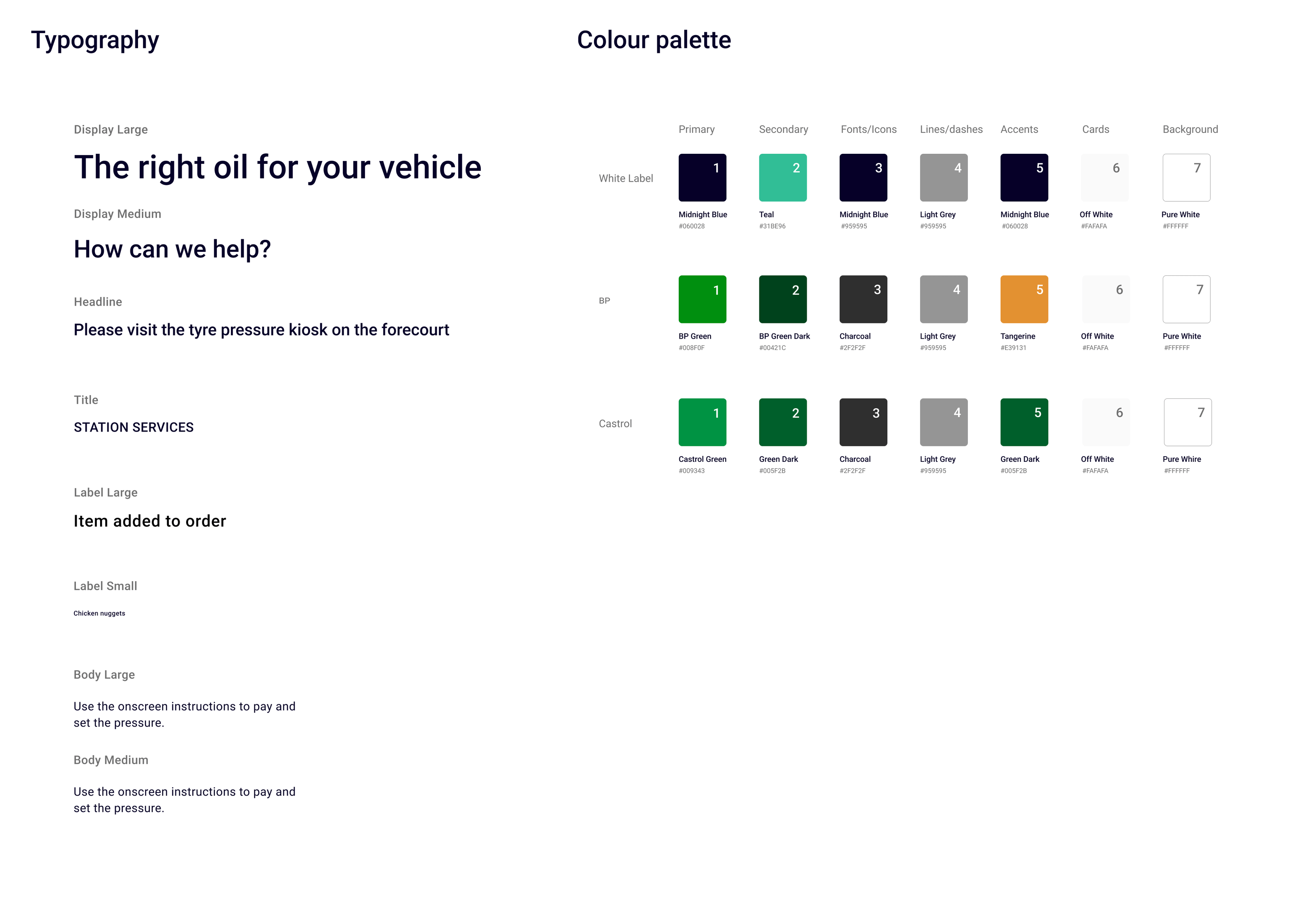1292x924 pixels.
Task: Select BP row Light Grey swatch 4
Action: tap(944, 299)
